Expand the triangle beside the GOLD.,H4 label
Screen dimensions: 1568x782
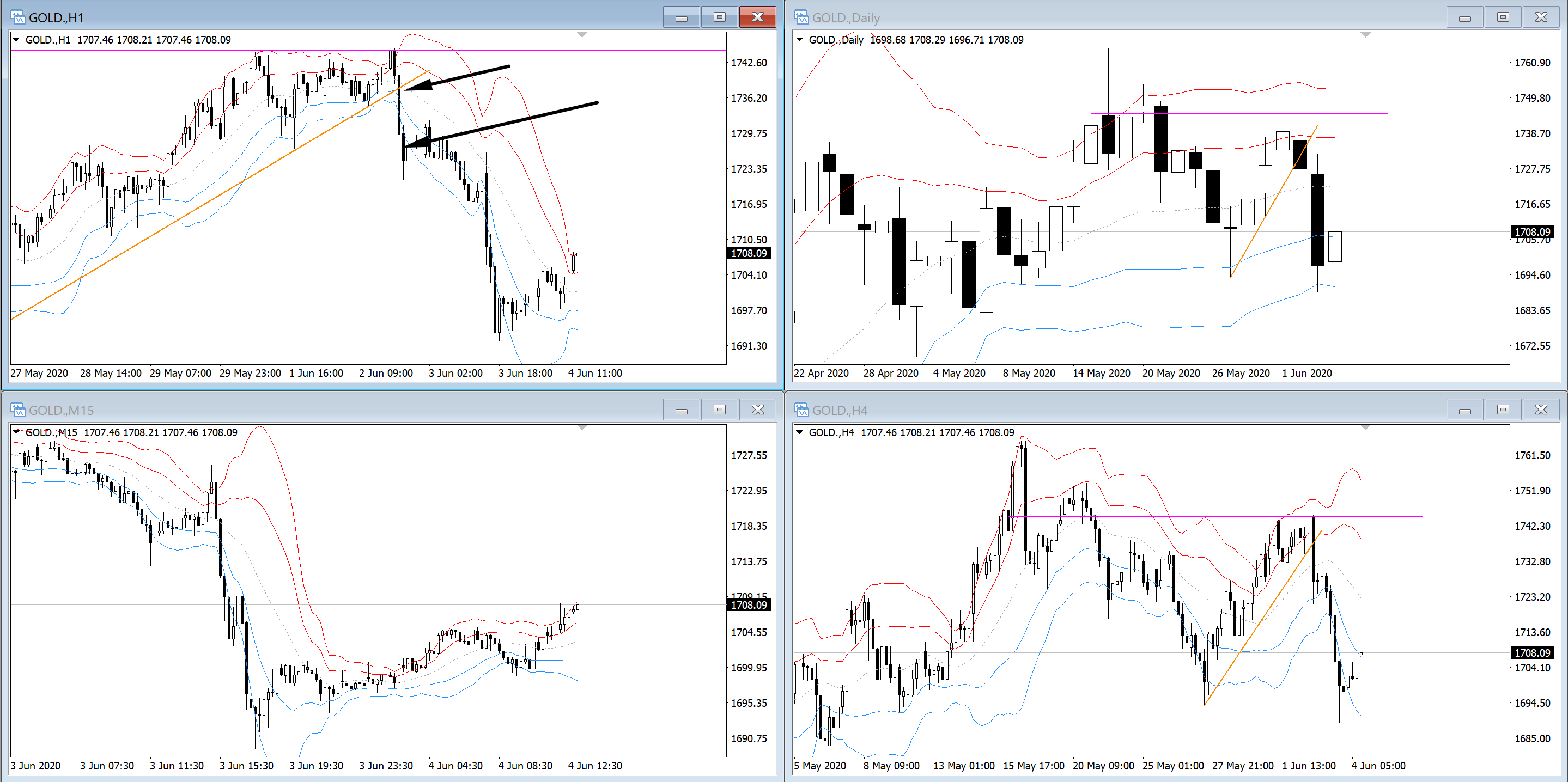pos(800,432)
